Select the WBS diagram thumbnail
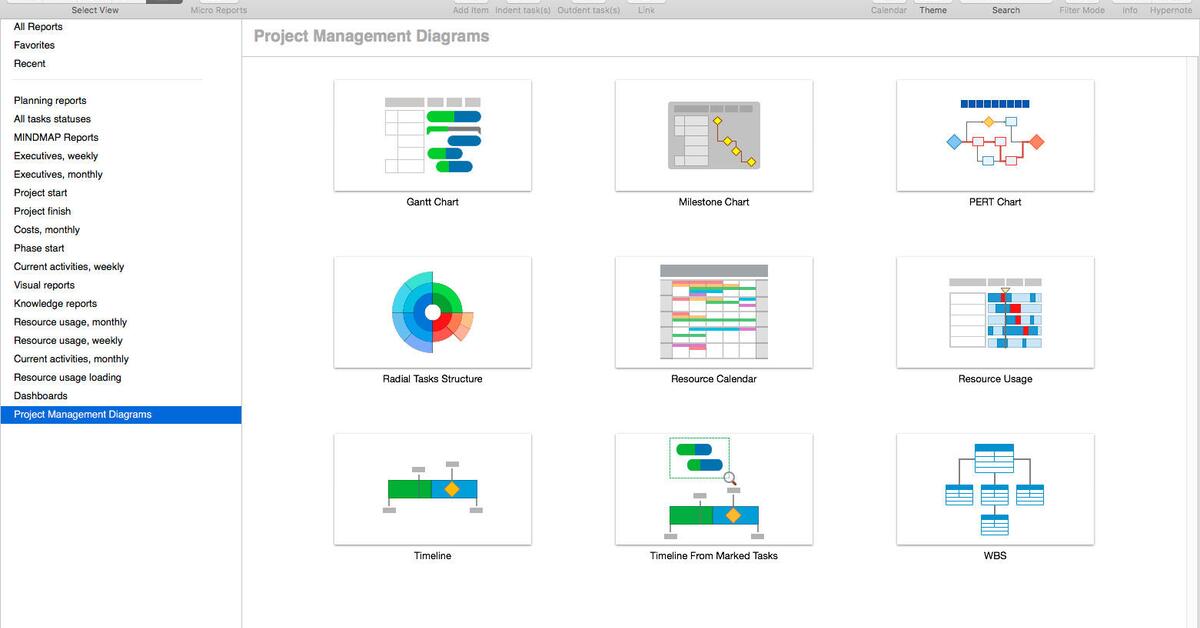The width and height of the screenshot is (1200, 628). (995, 488)
